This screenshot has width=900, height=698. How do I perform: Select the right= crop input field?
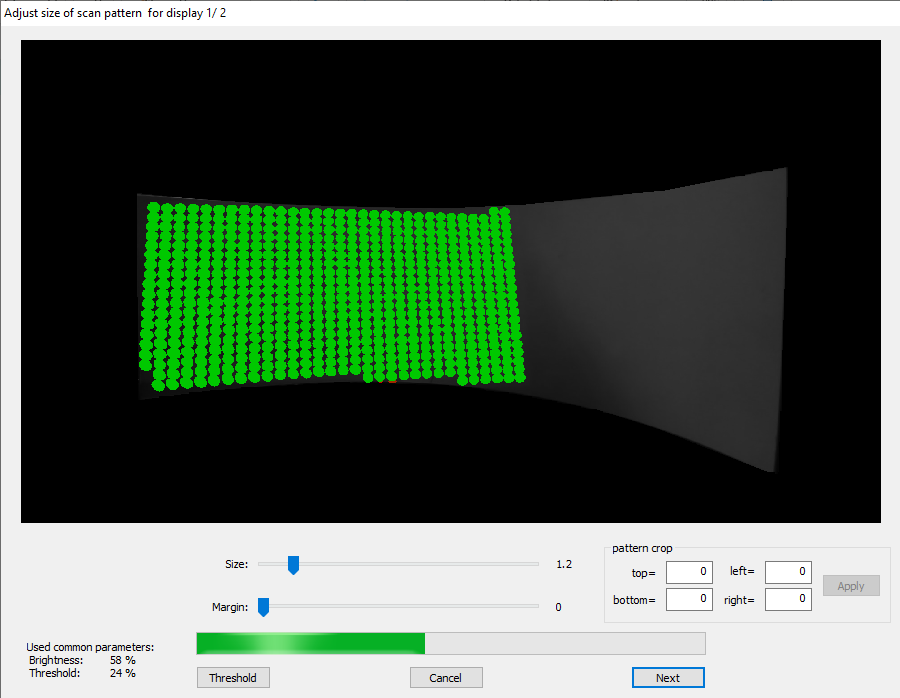pos(787,599)
